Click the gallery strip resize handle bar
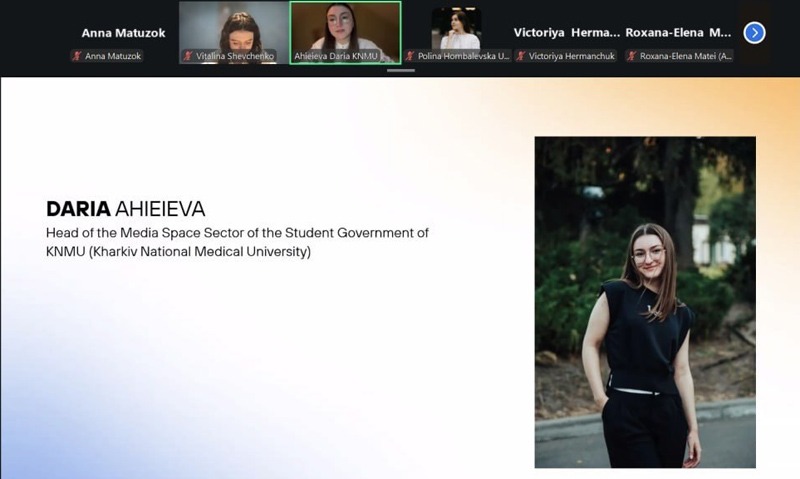Screen dimensions: 800x479 [x=401, y=70]
